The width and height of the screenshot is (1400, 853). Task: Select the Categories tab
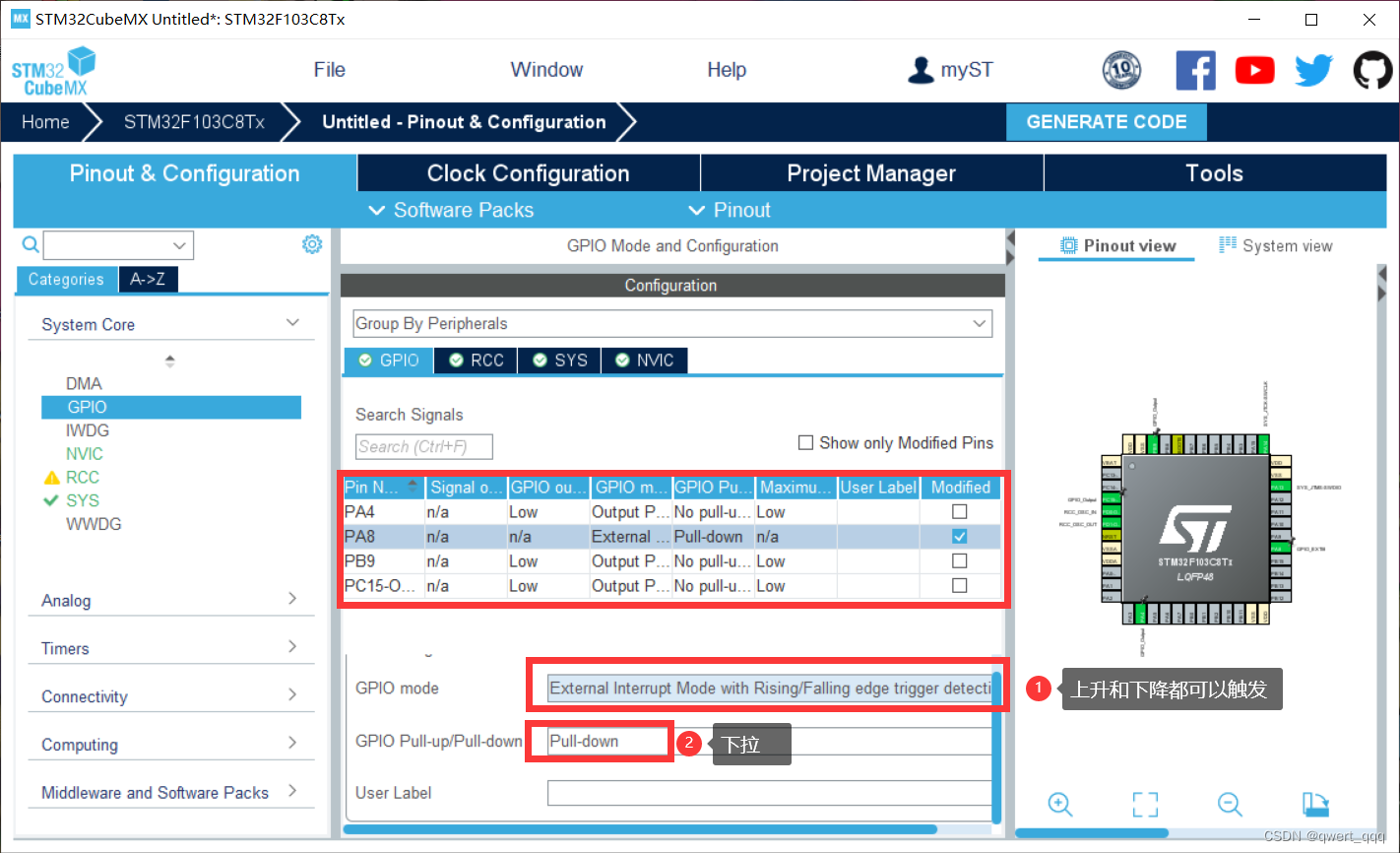[x=66, y=280]
